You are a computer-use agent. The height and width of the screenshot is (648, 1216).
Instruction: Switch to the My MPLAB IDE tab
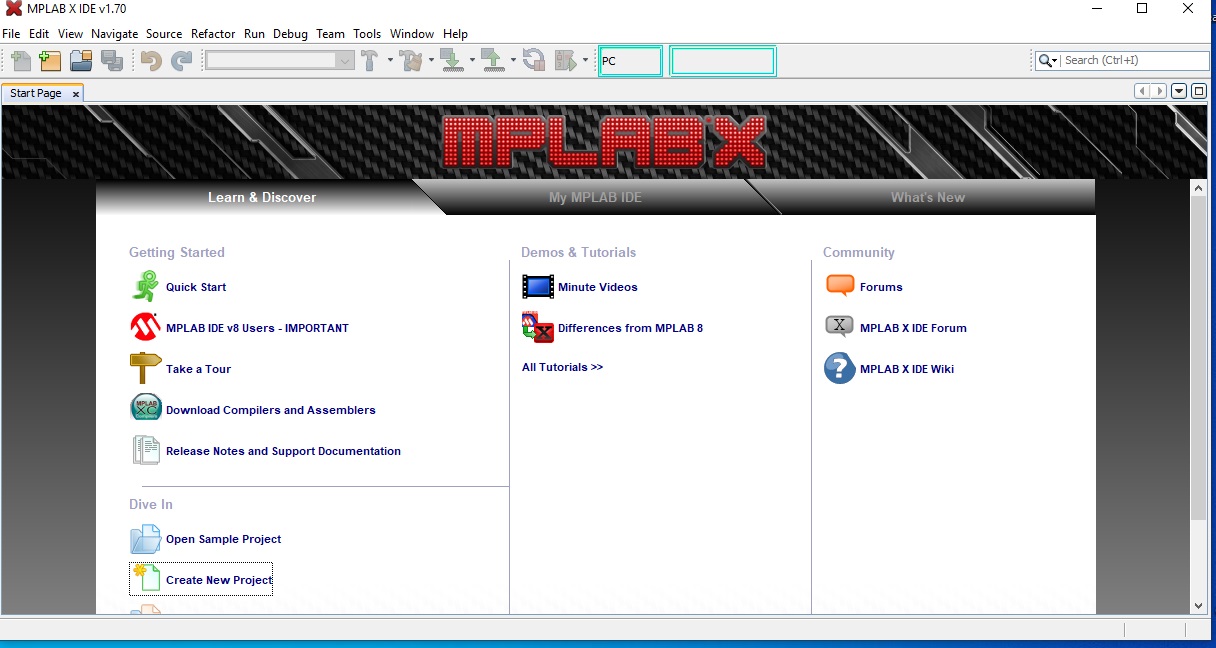point(595,198)
